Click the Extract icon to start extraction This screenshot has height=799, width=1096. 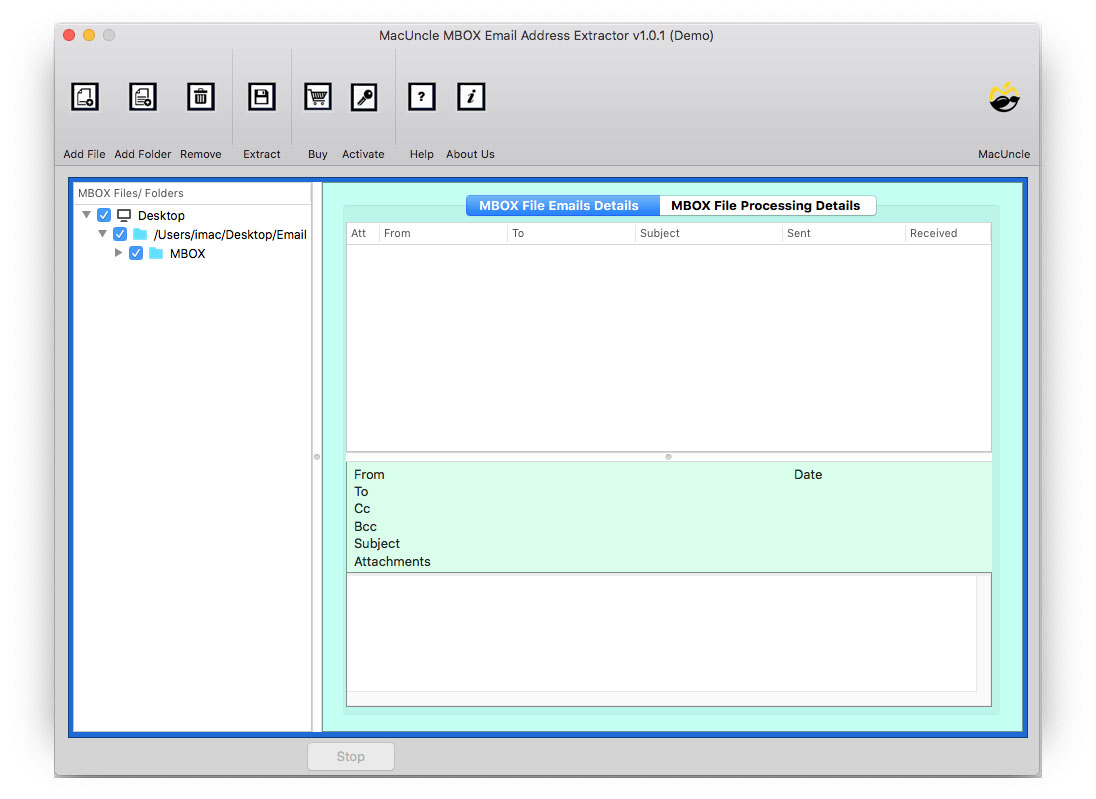coord(261,97)
